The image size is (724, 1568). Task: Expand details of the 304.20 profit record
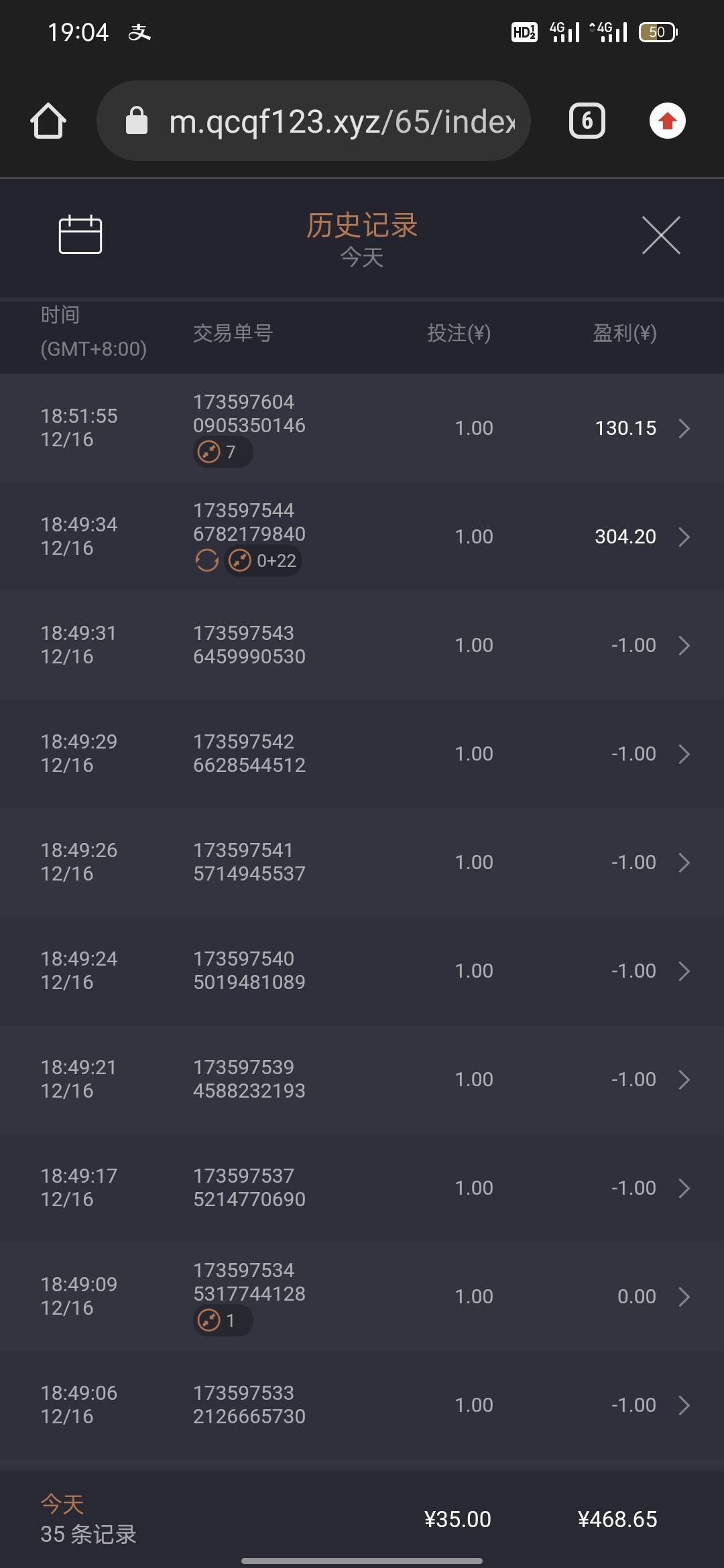coord(684,537)
